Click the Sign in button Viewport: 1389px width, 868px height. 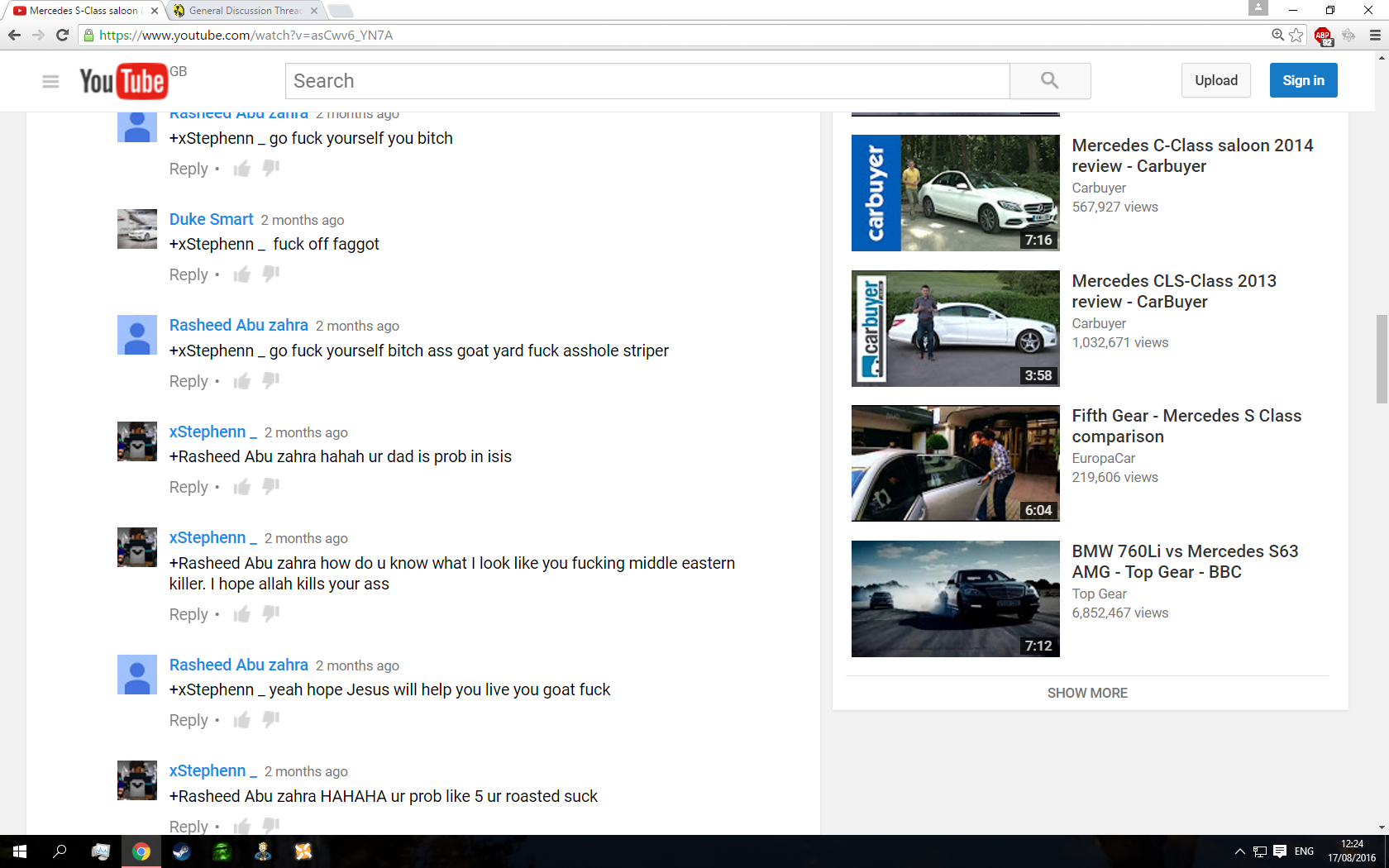click(x=1303, y=80)
